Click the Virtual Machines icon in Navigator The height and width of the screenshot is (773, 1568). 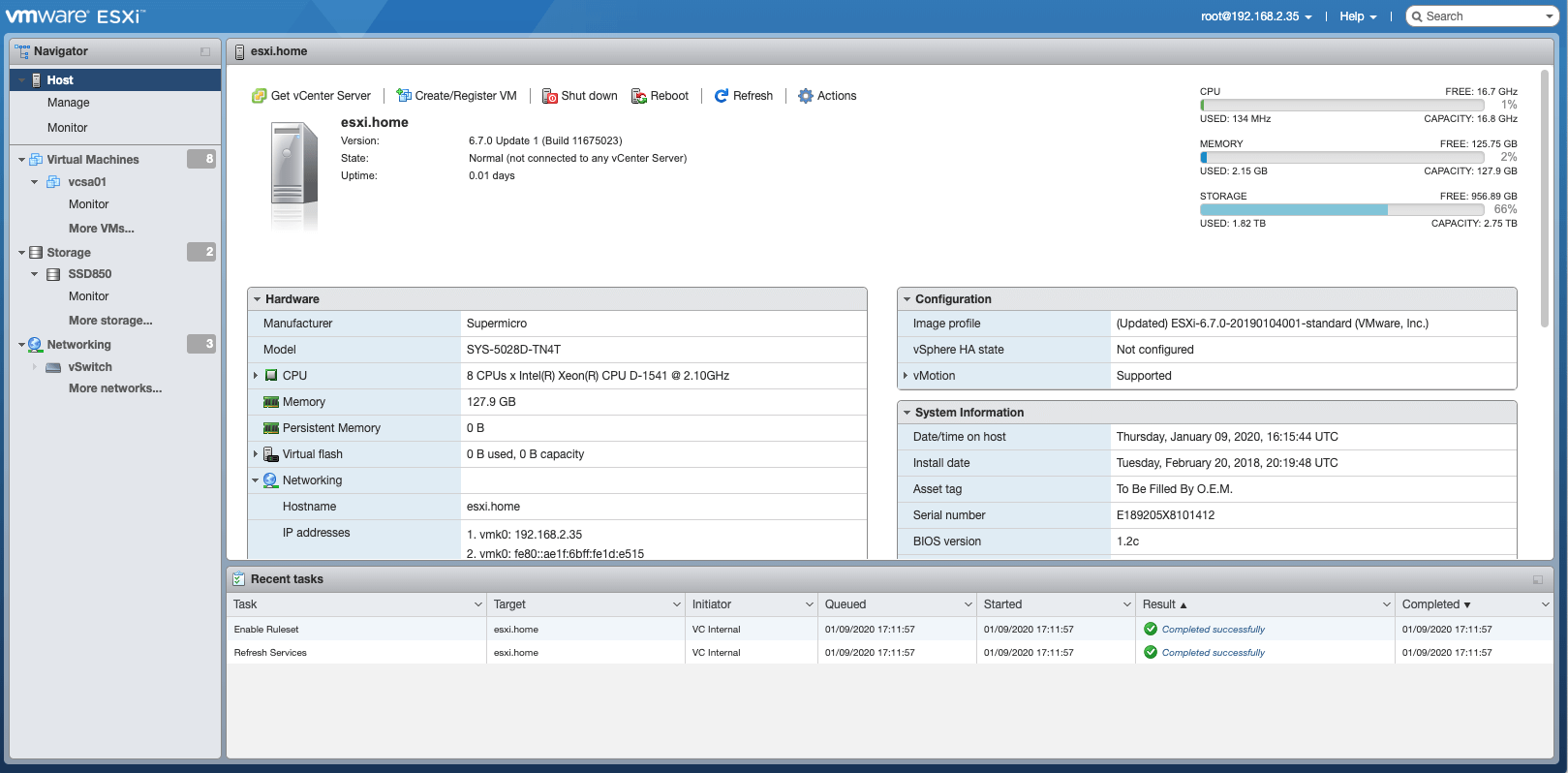pyautogui.click(x=36, y=160)
